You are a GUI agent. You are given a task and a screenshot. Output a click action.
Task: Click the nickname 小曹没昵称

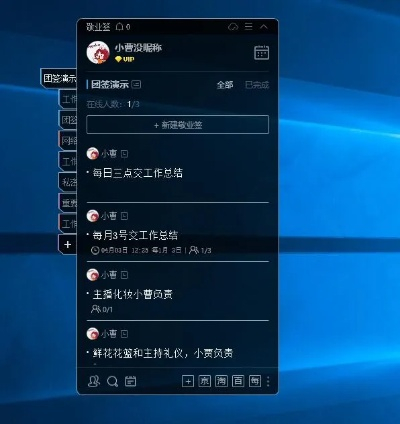click(138, 48)
